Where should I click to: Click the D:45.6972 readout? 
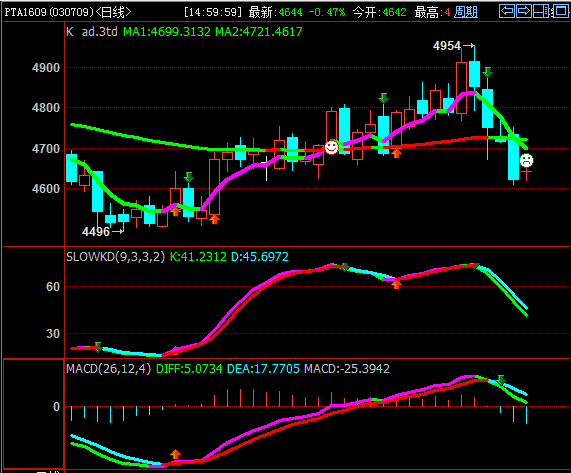[x=260, y=257]
